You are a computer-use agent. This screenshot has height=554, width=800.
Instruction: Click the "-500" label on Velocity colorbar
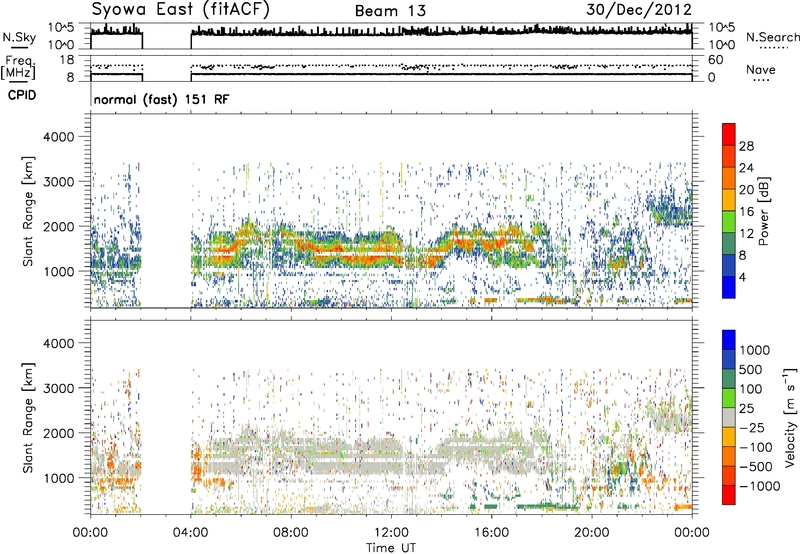[755, 467]
